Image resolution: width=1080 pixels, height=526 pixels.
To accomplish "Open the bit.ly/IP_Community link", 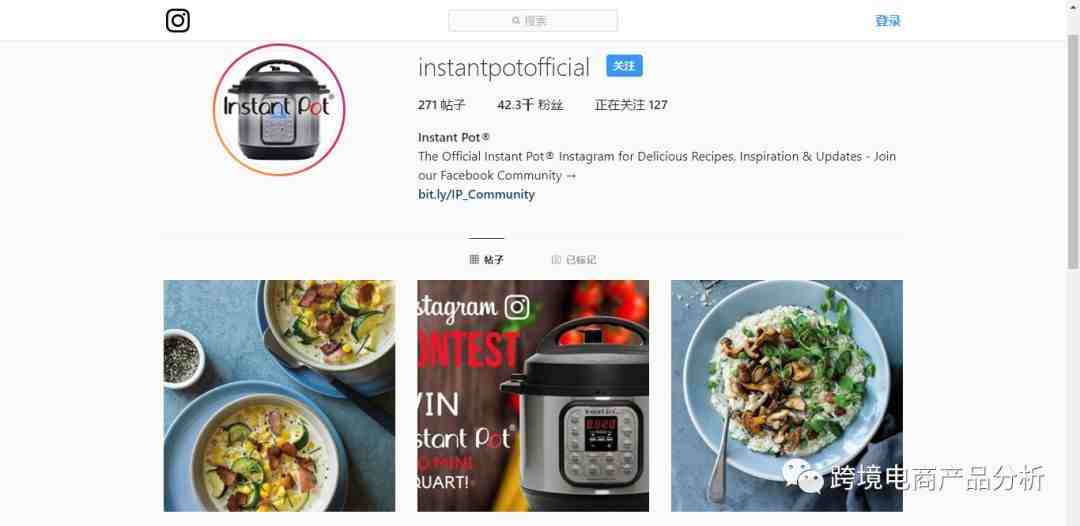I will 477,194.
